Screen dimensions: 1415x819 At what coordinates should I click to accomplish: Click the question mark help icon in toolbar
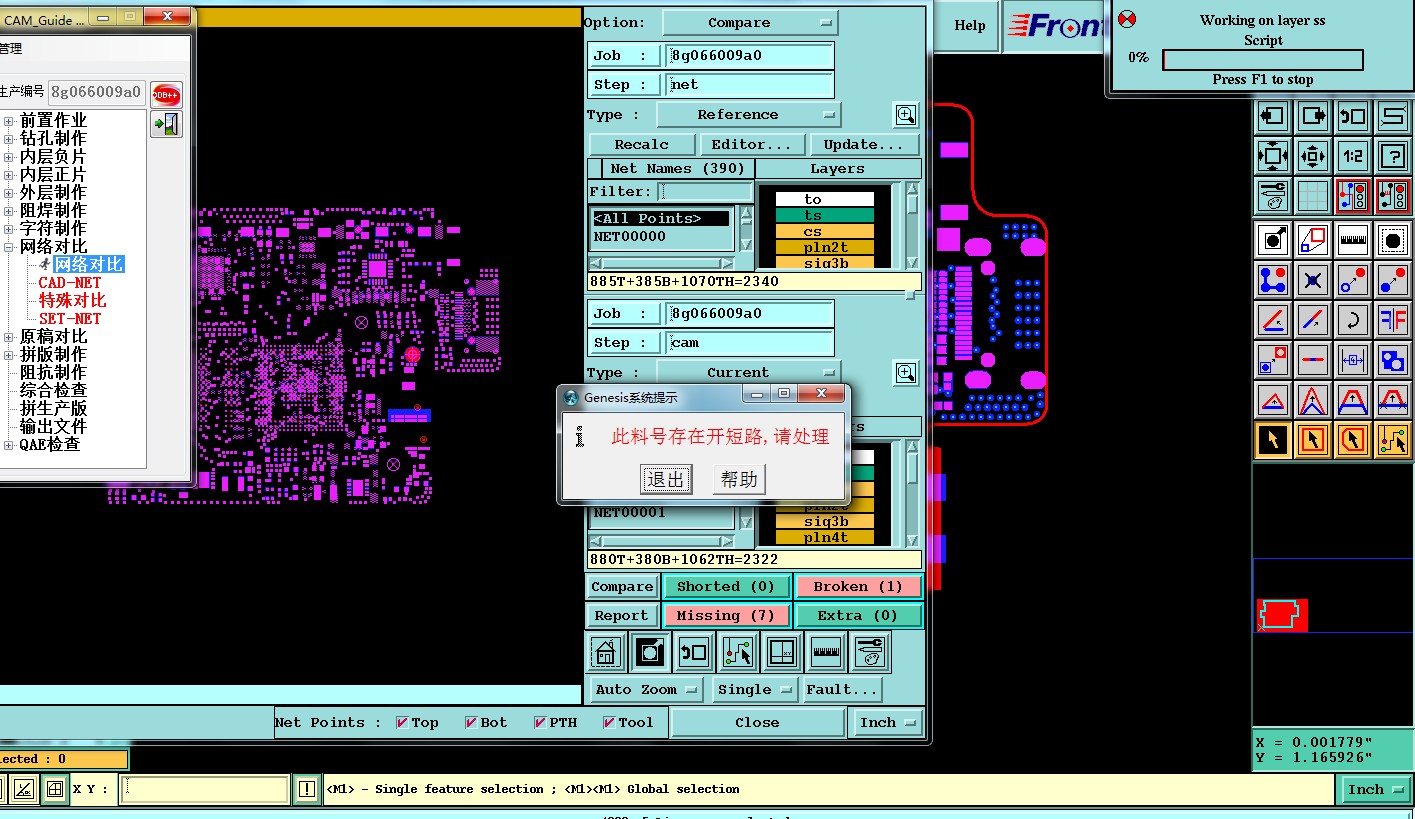pyautogui.click(x=1393, y=156)
